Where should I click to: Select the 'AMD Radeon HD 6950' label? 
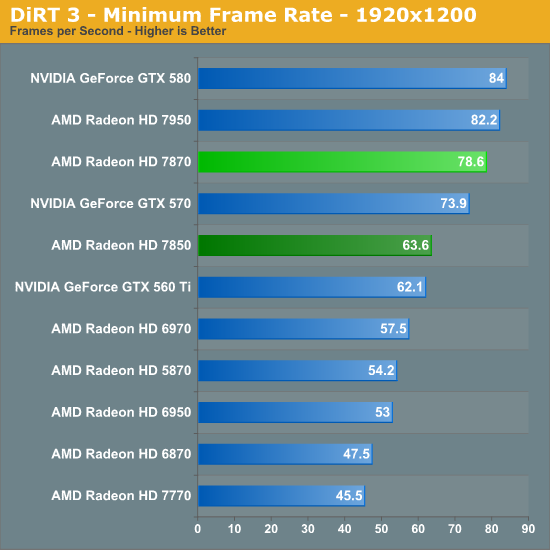[x=121, y=412]
